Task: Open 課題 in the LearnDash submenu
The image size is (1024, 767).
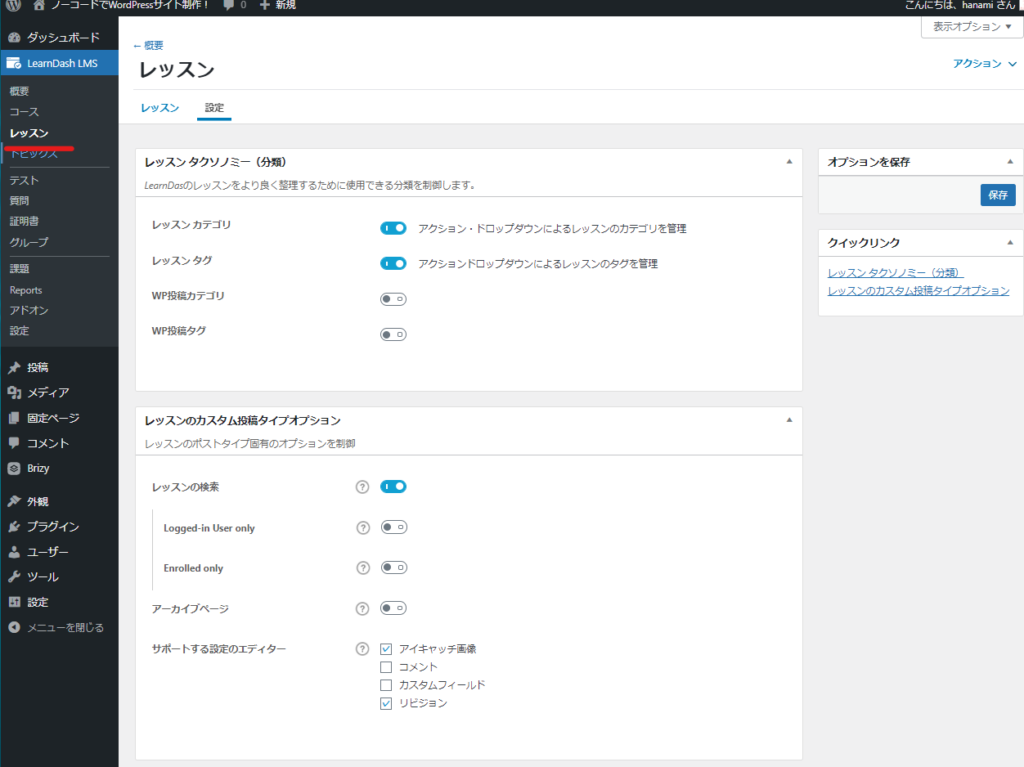Action: click(19, 269)
